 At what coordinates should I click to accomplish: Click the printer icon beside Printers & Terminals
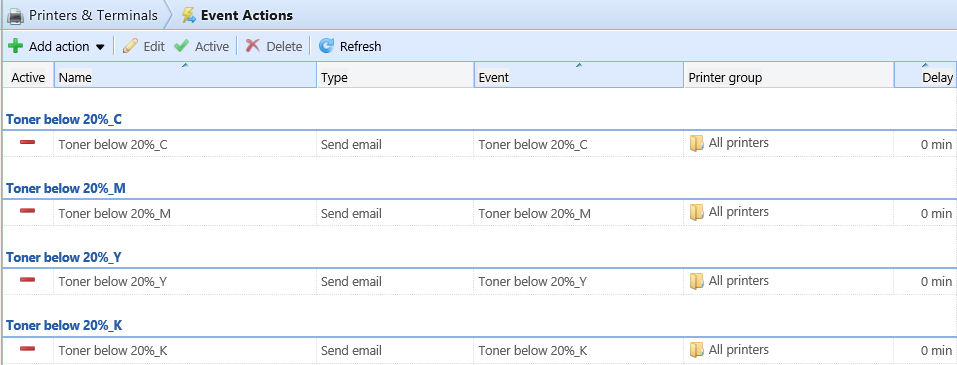15,16
